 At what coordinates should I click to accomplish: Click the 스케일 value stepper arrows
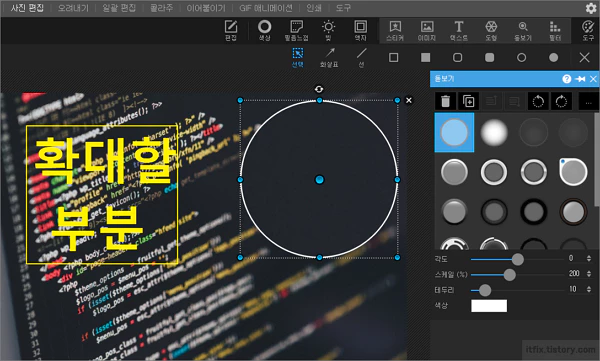pos(589,274)
